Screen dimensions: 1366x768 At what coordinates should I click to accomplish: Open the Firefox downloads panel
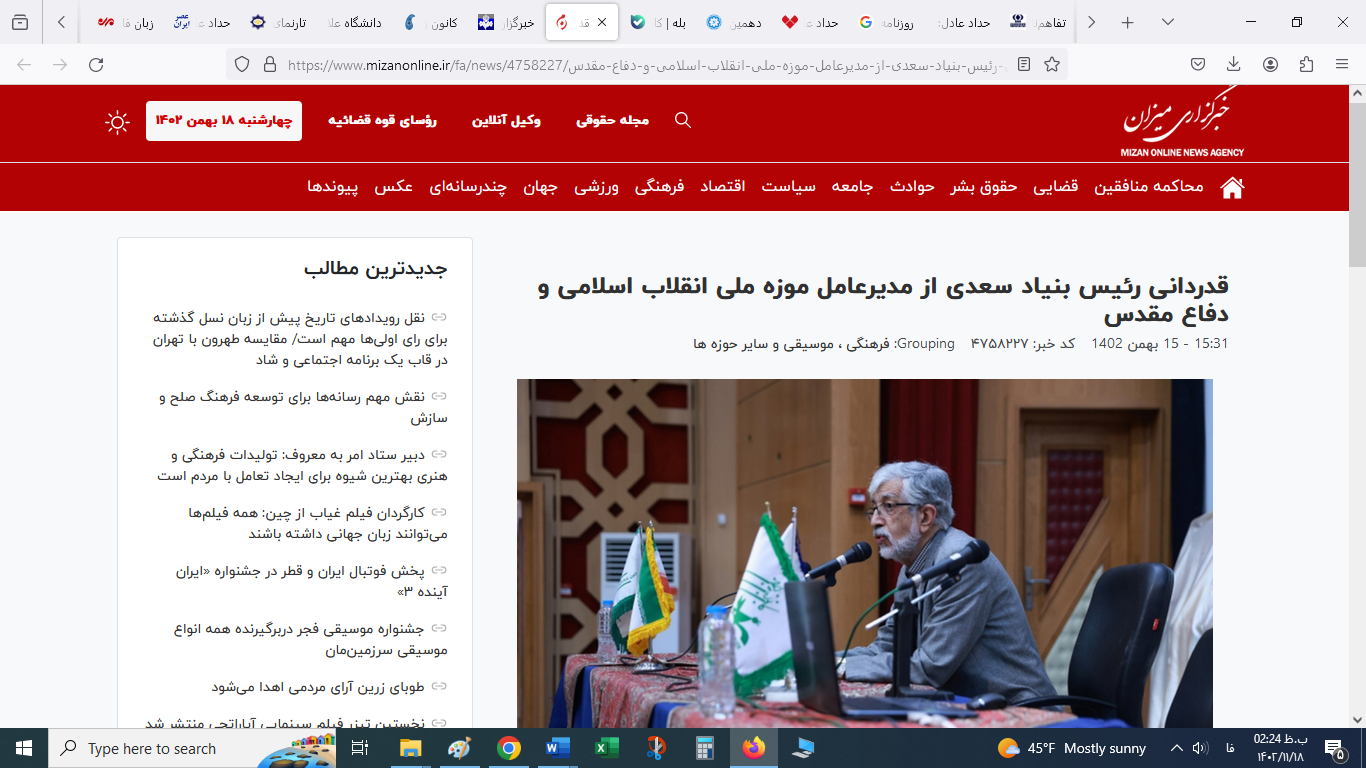(1234, 64)
